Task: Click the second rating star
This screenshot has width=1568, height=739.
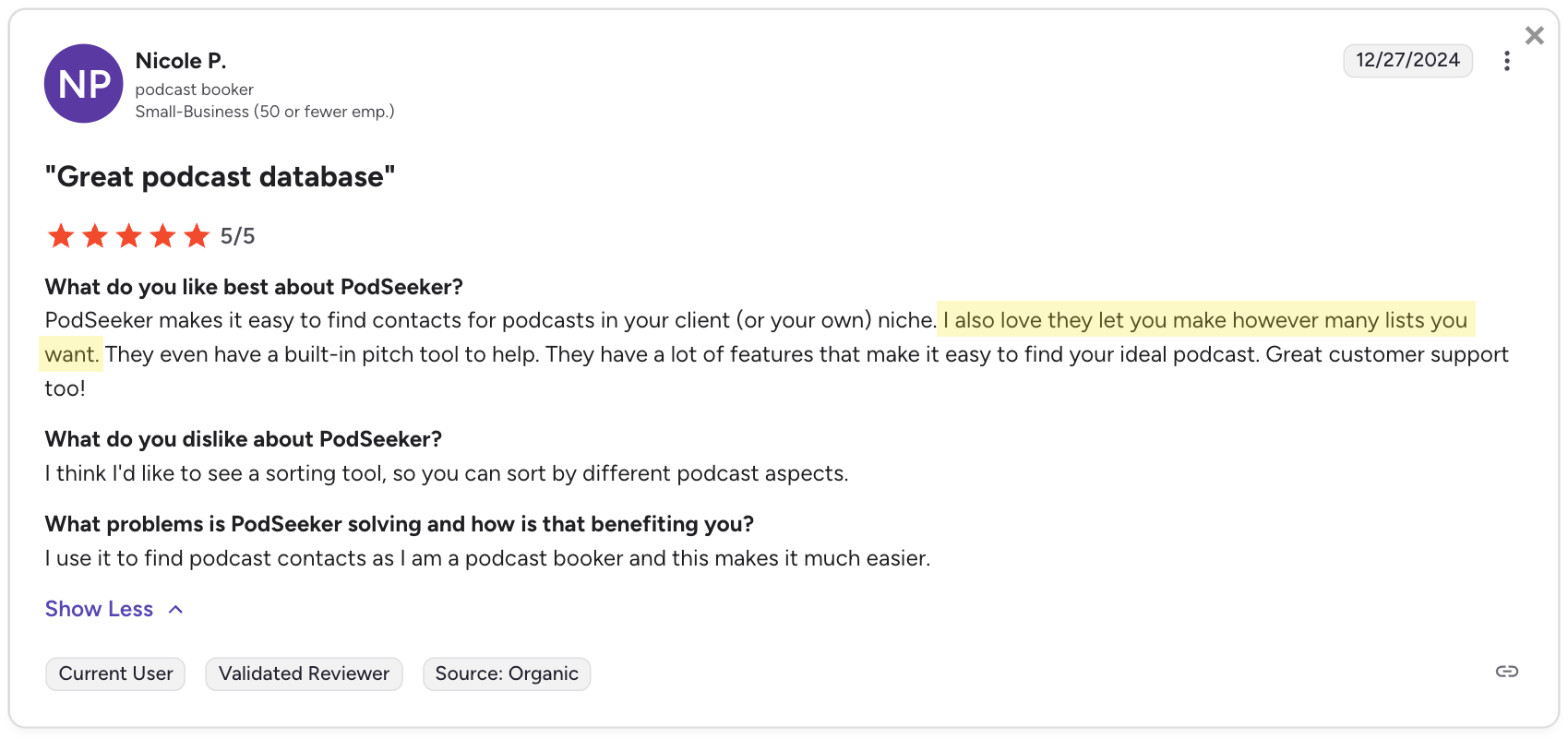Action: [94, 236]
